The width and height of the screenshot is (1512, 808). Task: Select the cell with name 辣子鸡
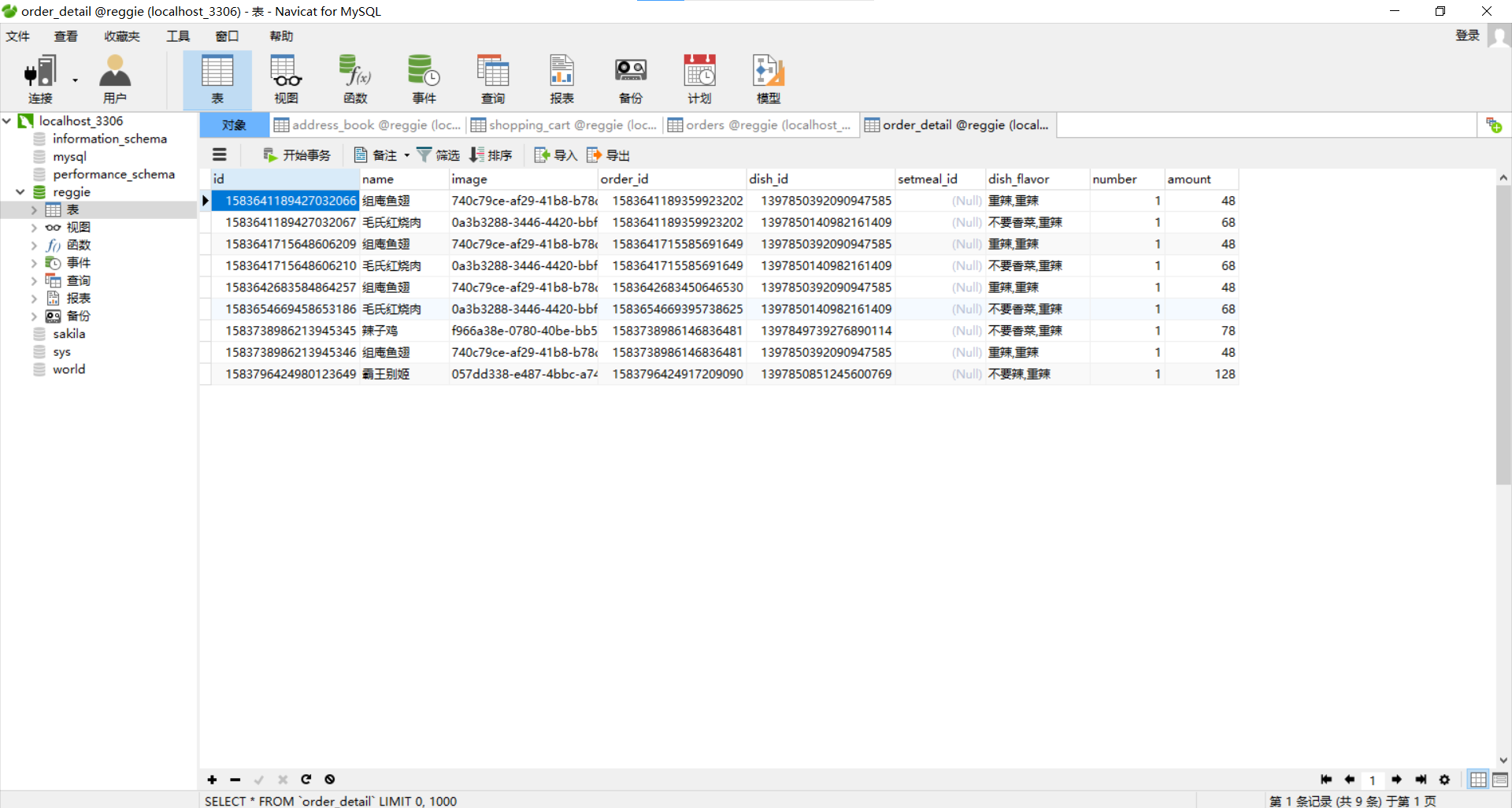coord(405,331)
